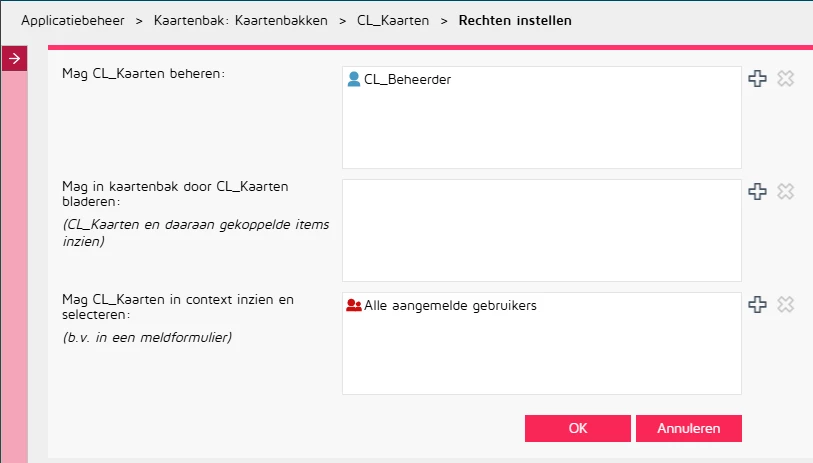Confirm rights with the OK button
Image resolution: width=813 pixels, height=463 pixels.
578,428
